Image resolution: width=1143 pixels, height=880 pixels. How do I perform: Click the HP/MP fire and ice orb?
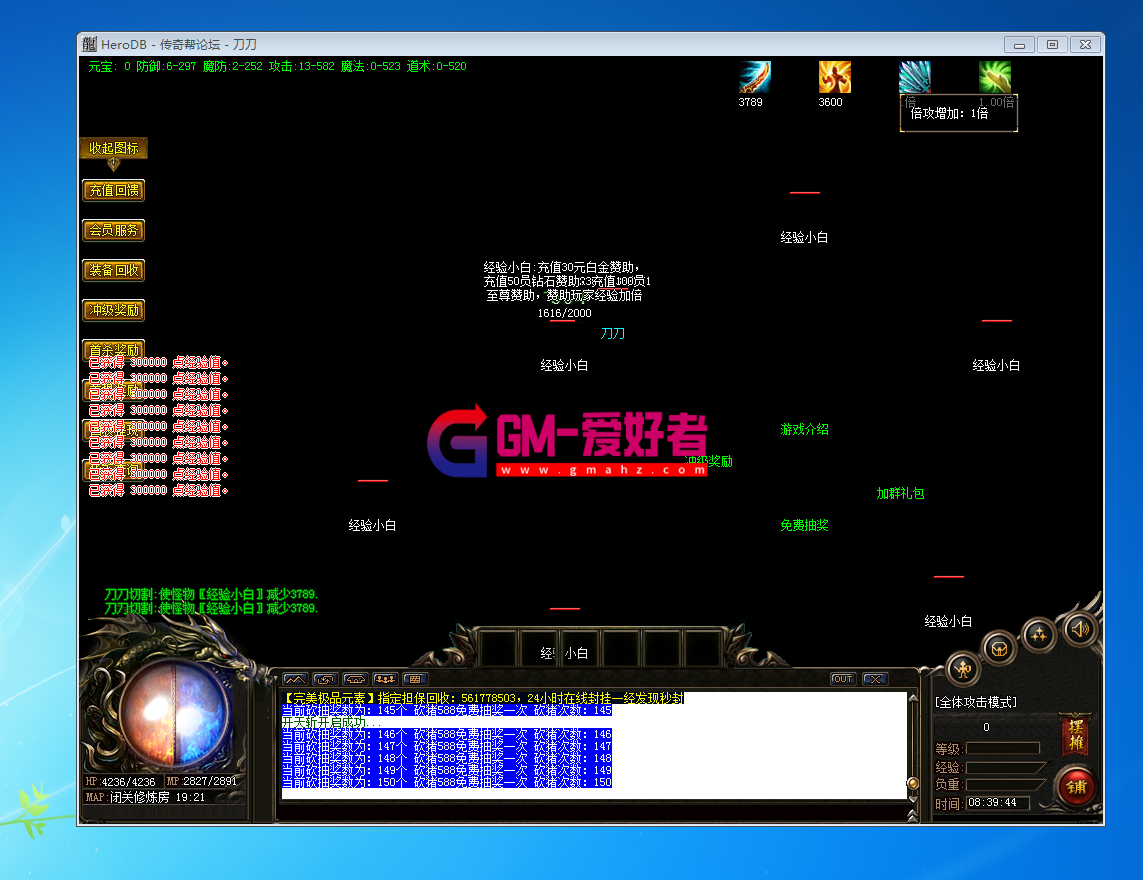175,712
